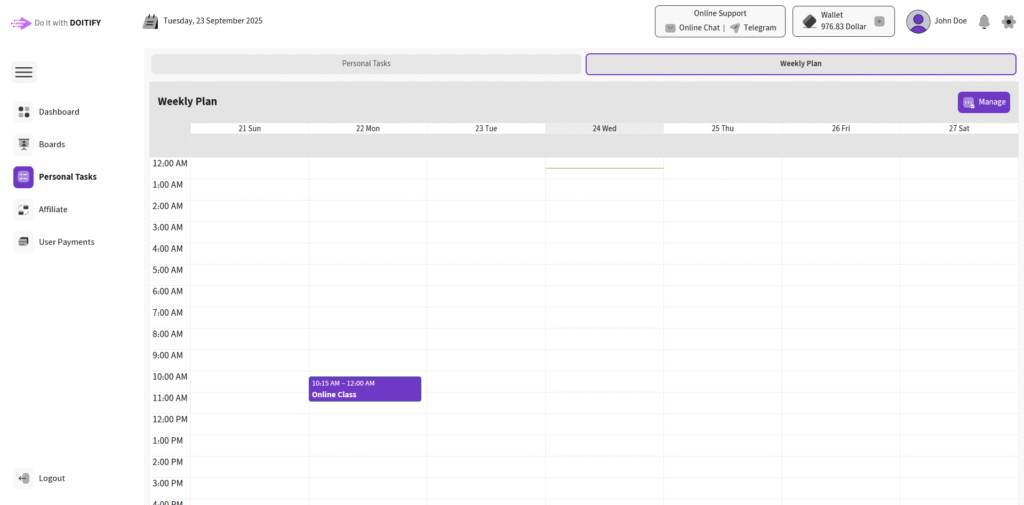
Task: Open the Online Class calendar event
Action: 365,389
